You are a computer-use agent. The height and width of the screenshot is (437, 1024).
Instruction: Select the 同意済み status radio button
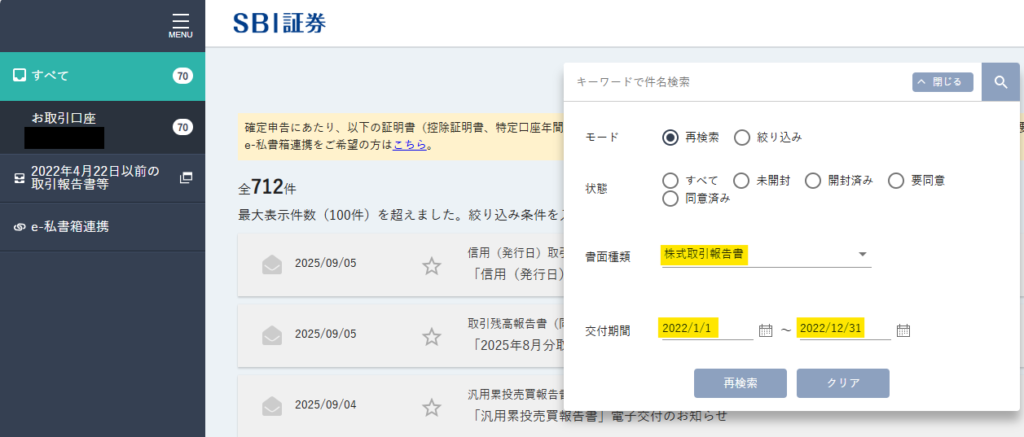tap(670, 199)
